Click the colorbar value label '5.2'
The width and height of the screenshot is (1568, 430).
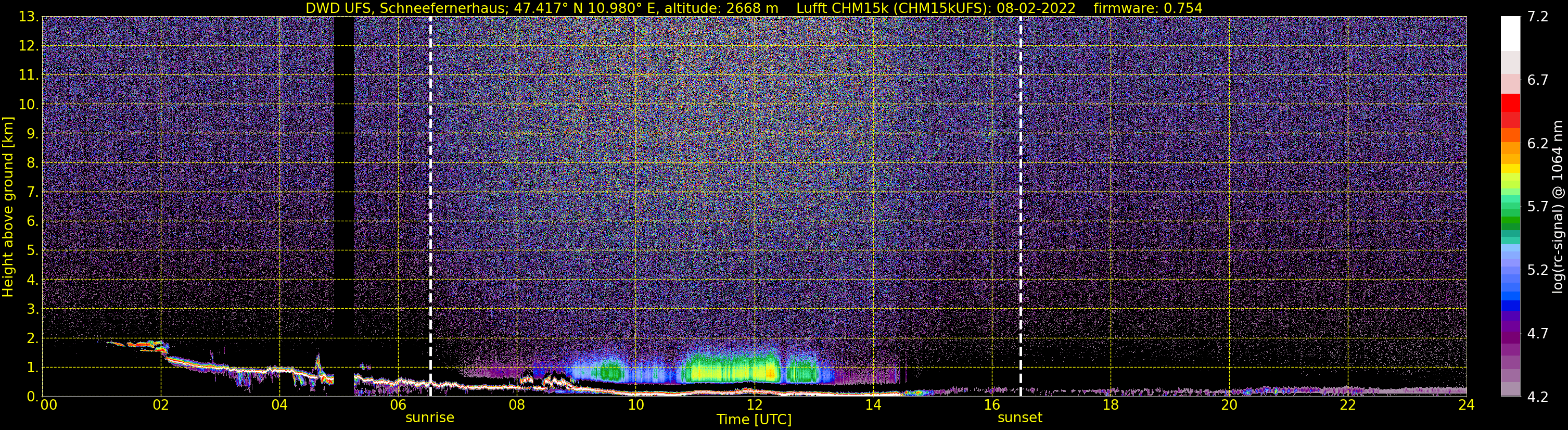point(1538,270)
